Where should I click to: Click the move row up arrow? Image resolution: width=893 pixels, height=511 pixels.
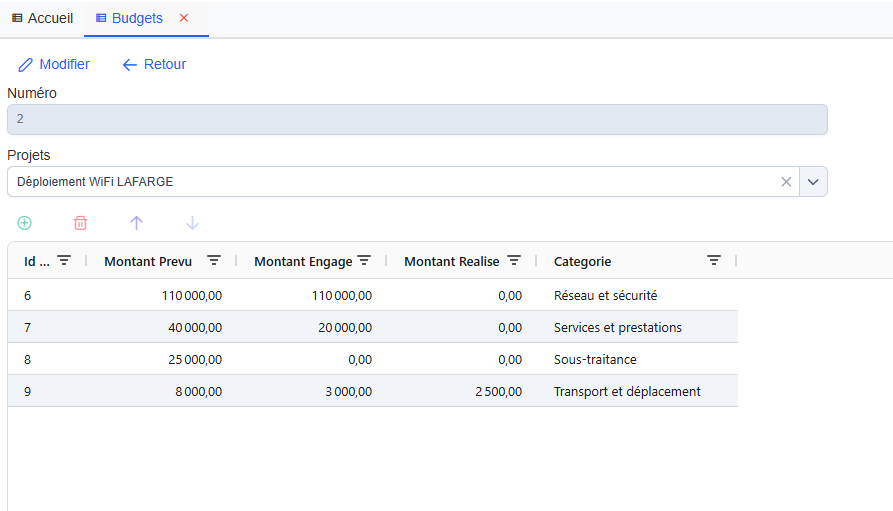coord(137,223)
